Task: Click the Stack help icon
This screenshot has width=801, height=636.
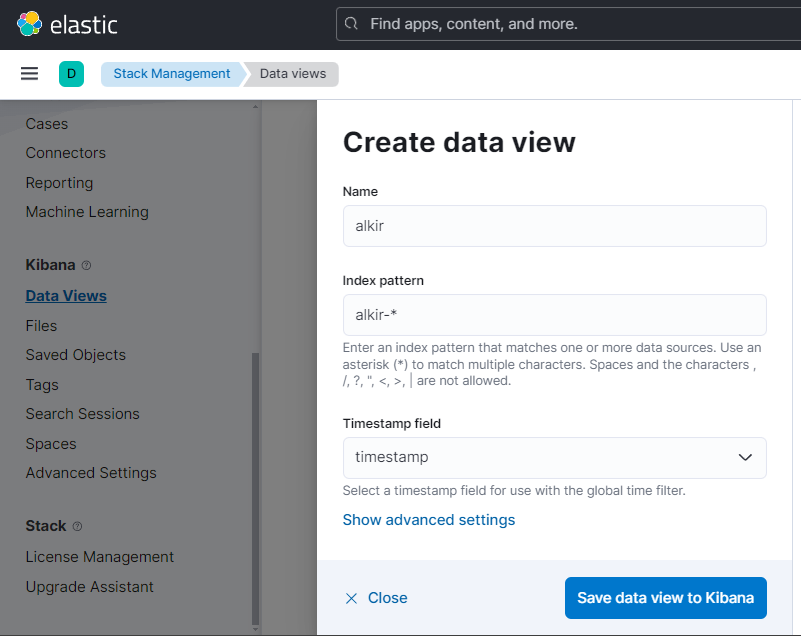Action: (77, 526)
